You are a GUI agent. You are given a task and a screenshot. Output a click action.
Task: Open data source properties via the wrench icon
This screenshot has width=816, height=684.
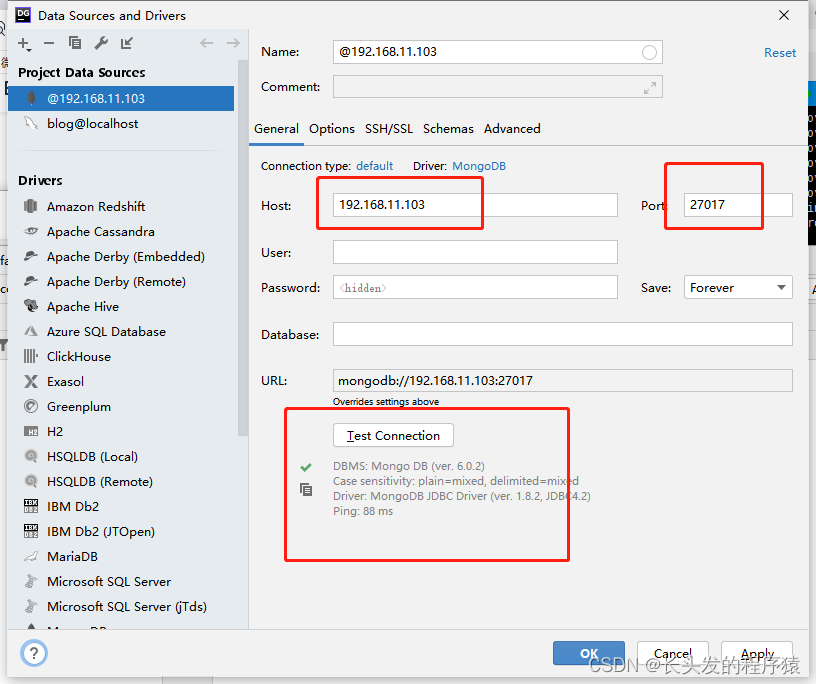tap(101, 44)
